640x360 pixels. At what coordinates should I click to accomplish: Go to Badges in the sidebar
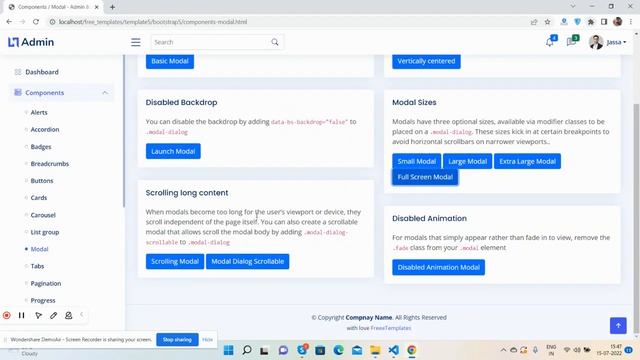click(41, 147)
